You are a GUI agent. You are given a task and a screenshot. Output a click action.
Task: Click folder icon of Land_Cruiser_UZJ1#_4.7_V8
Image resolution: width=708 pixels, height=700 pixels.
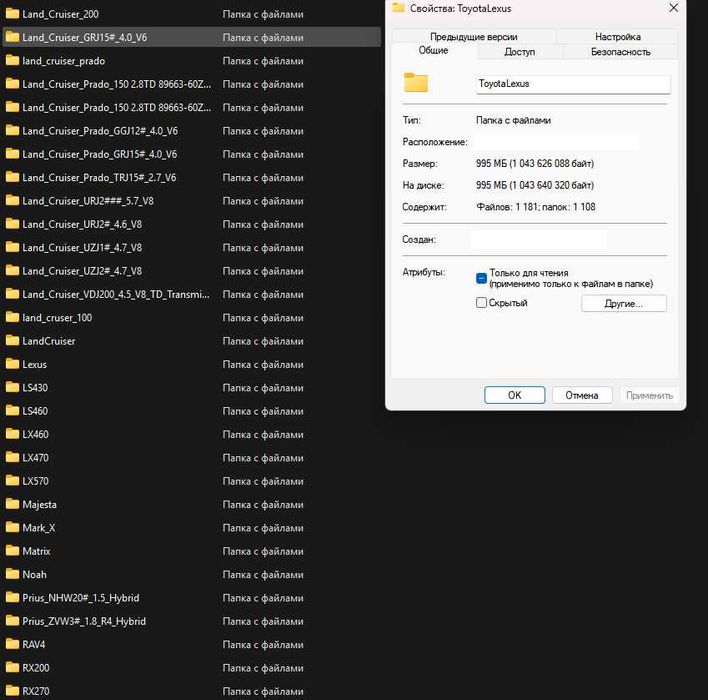pyautogui.click(x=12, y=247)
